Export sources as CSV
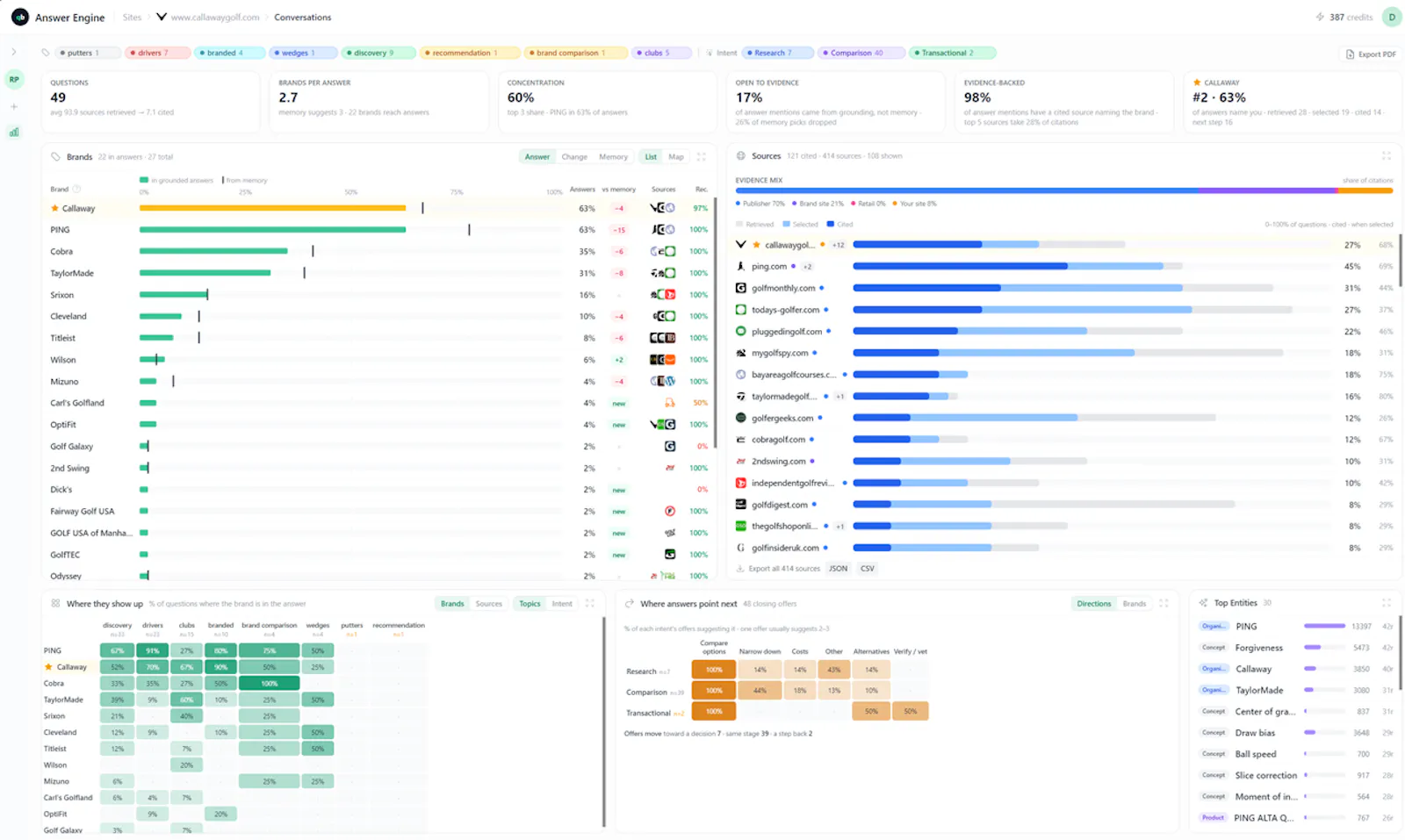Viewport: 1405px width, 840px height. tap(868, 569)
